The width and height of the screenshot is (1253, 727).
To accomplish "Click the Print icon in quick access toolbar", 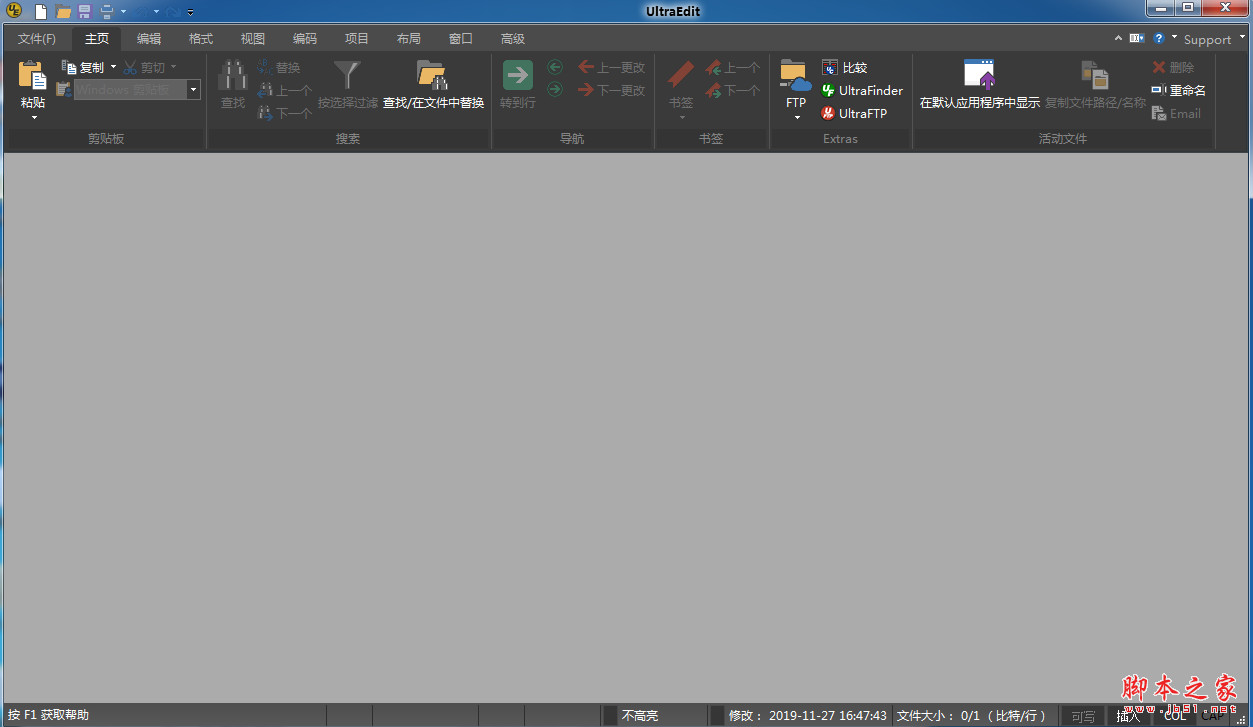I will (x=106, y=12).
